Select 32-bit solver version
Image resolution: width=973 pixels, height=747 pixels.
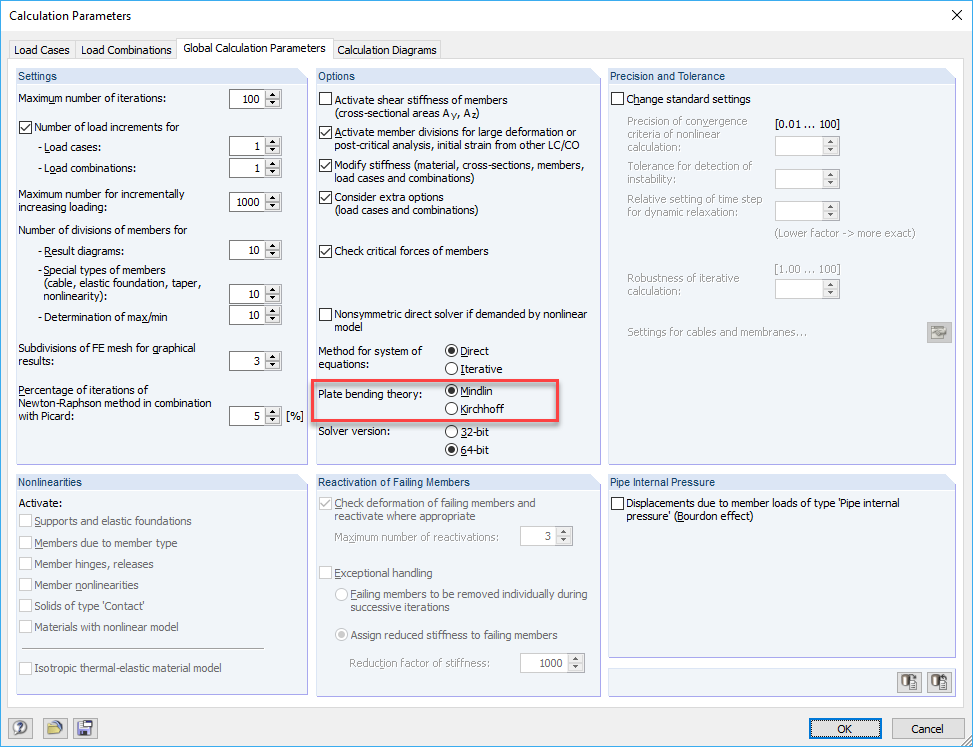pos(452,432)
